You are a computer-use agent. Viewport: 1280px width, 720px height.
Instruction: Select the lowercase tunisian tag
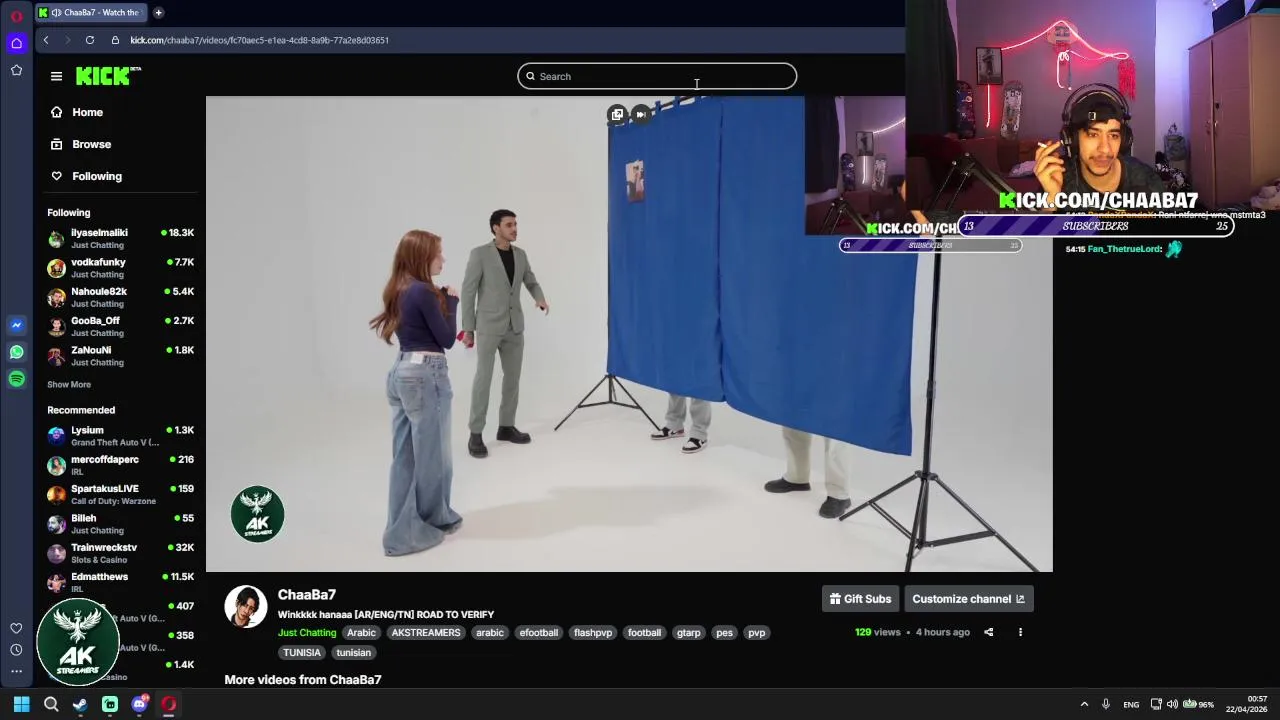tap(354, 652)
